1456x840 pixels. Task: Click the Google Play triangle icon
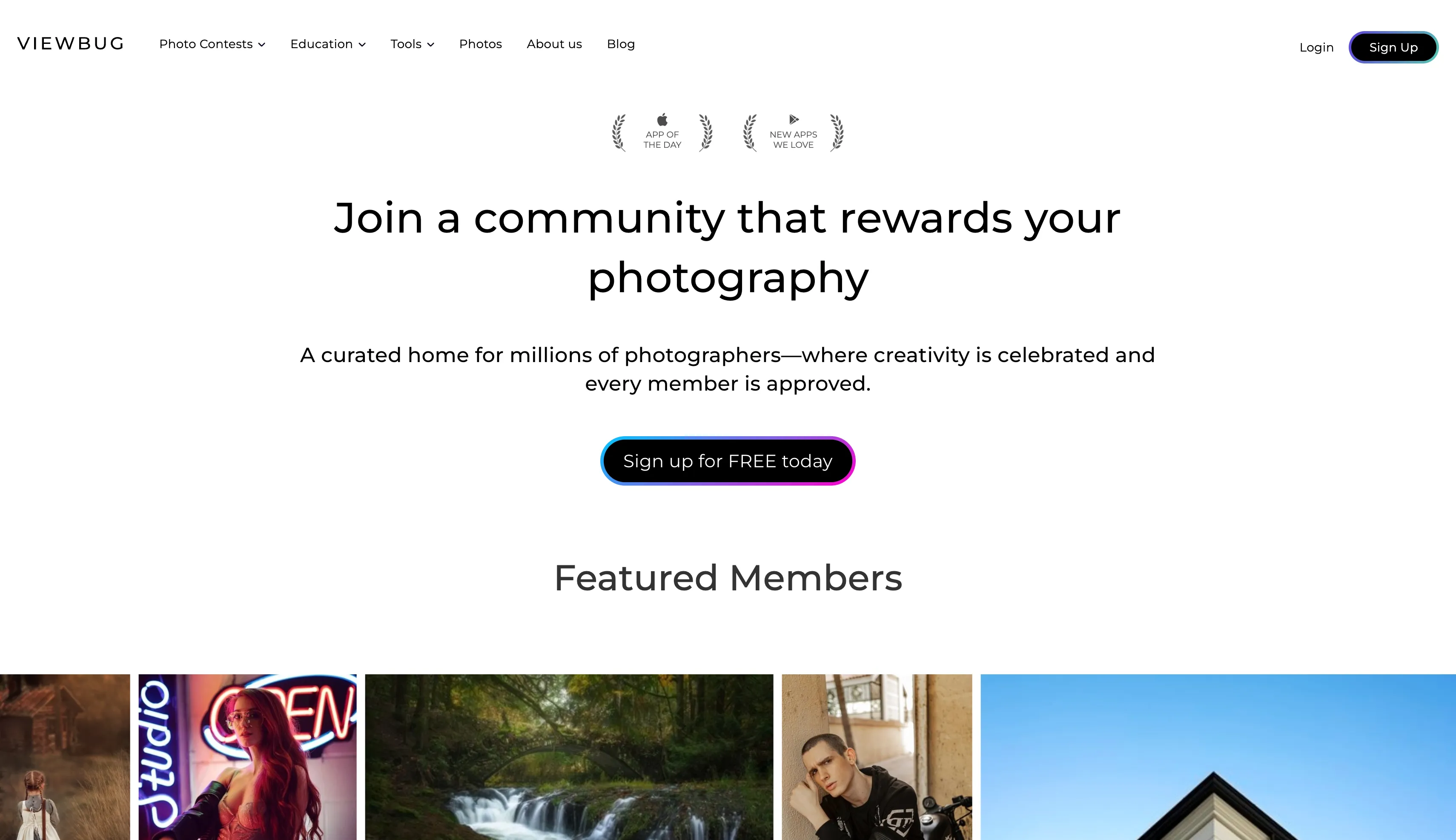(x=794, y=119)
